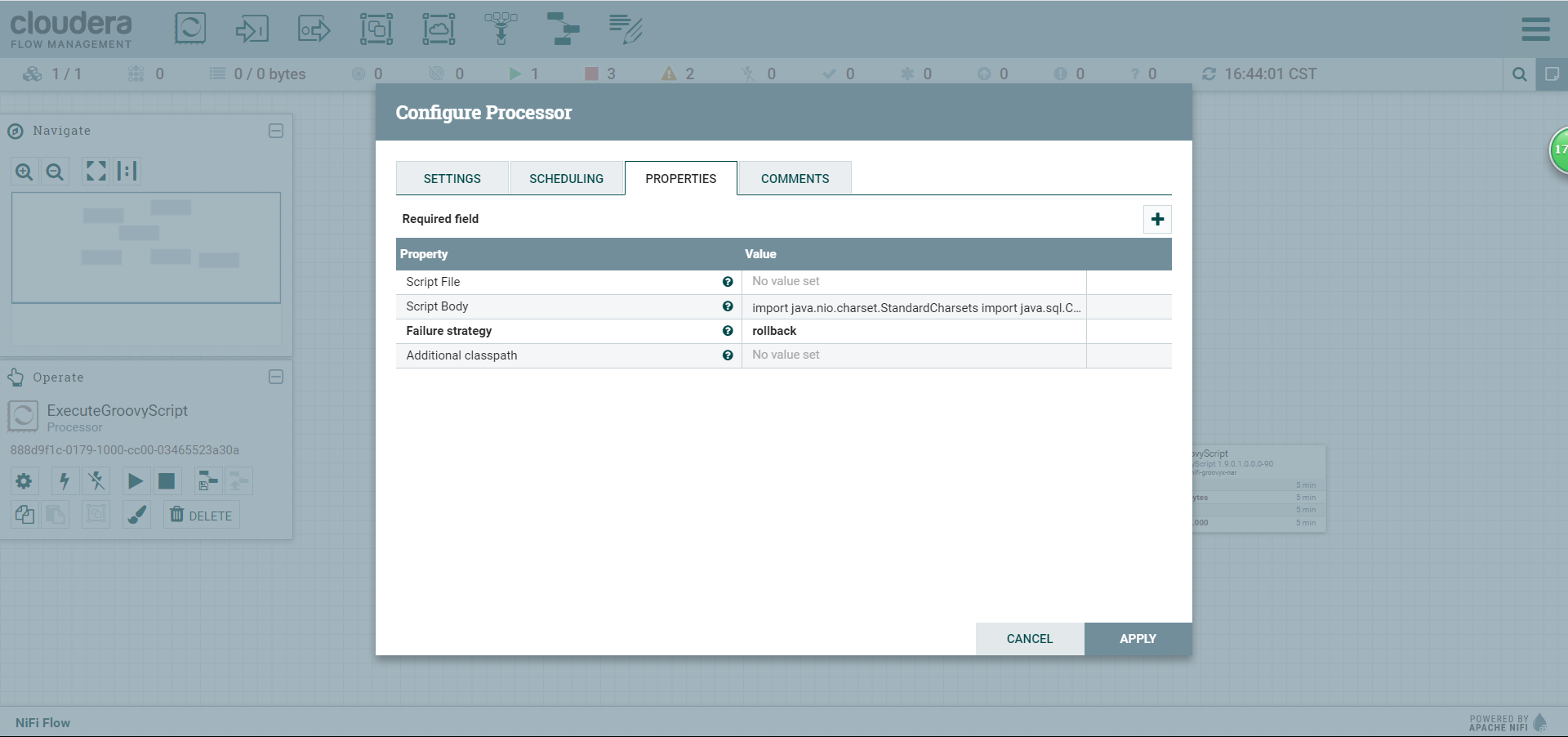The height and width of the screenshot is (737, 1568).
Task: Open the bulletin board icon
Action: click(1552, 74)
